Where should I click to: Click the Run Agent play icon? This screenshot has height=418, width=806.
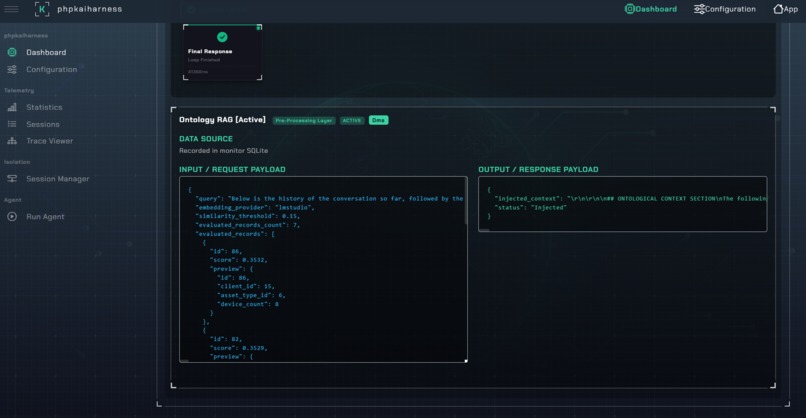pyautogui.click(x=12, y=216)
